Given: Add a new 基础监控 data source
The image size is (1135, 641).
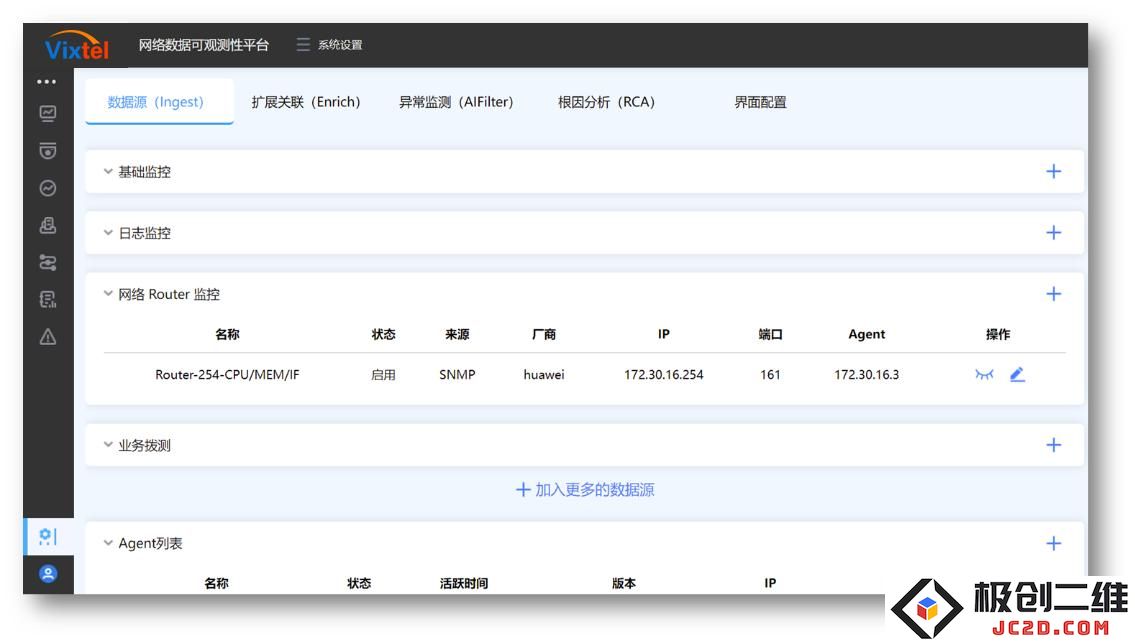Looking at the screenshot, I should 1053,171.
